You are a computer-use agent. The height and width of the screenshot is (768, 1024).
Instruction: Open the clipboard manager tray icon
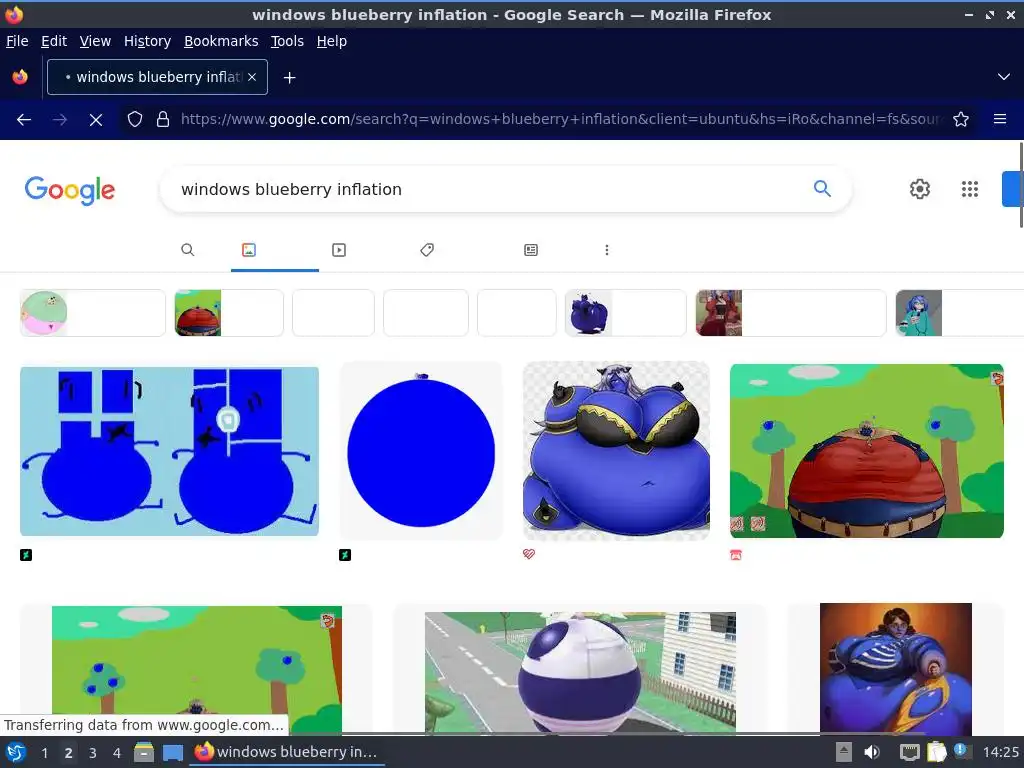point(936,752)
